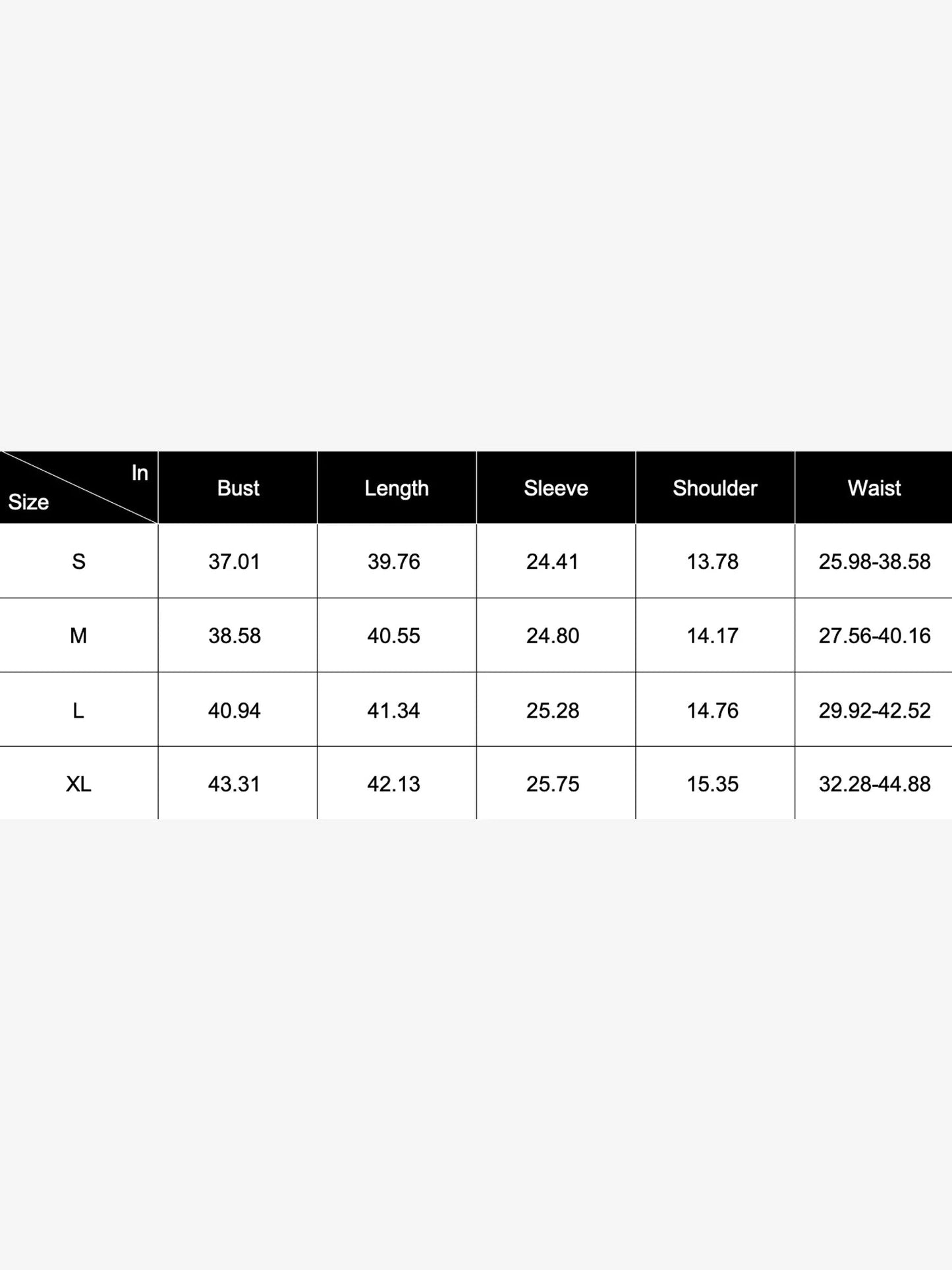Select shoulder value 15.35 for size XL
The width and height of the screenshot is (952, 1270).
click(713, 784)
